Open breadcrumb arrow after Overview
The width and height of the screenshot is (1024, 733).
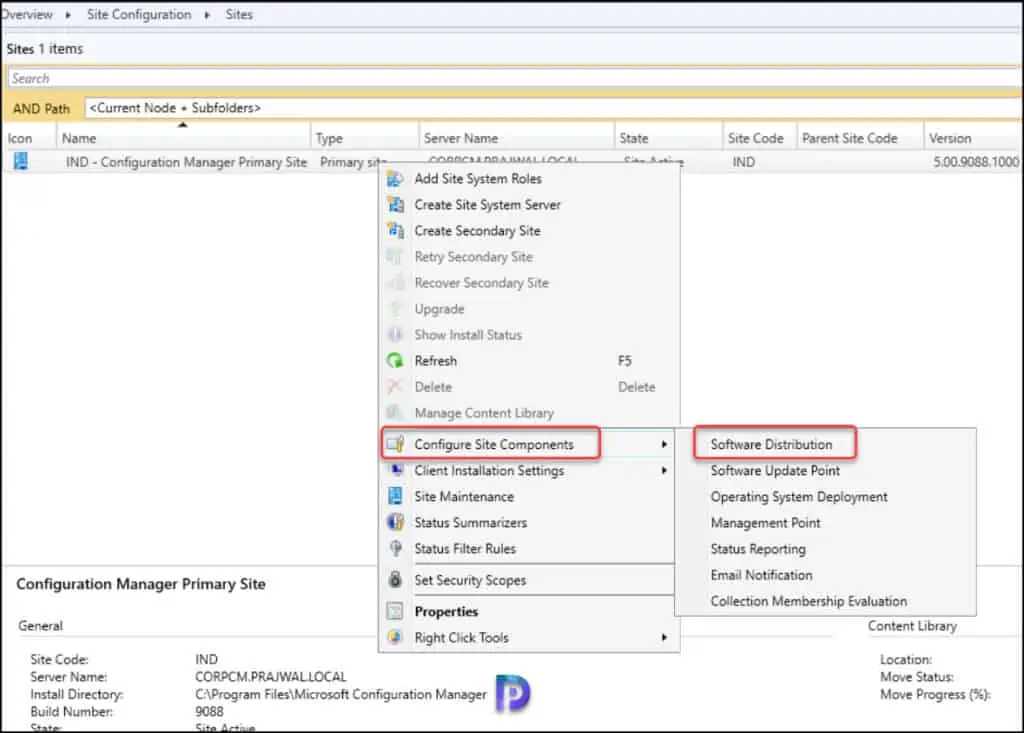68,14
